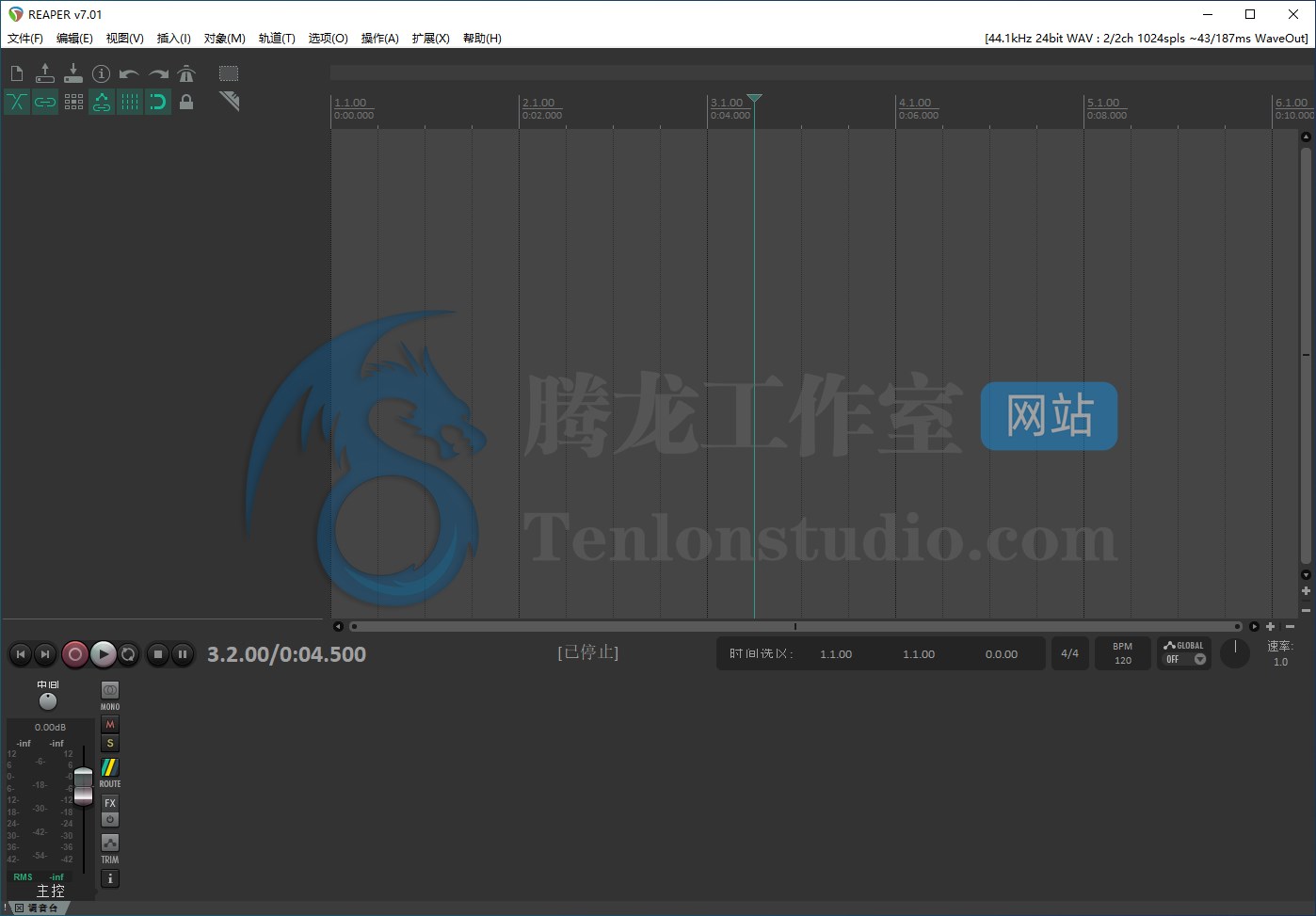Open the master FX button
Screen dimensions: 1316x916
coord(110,803)
